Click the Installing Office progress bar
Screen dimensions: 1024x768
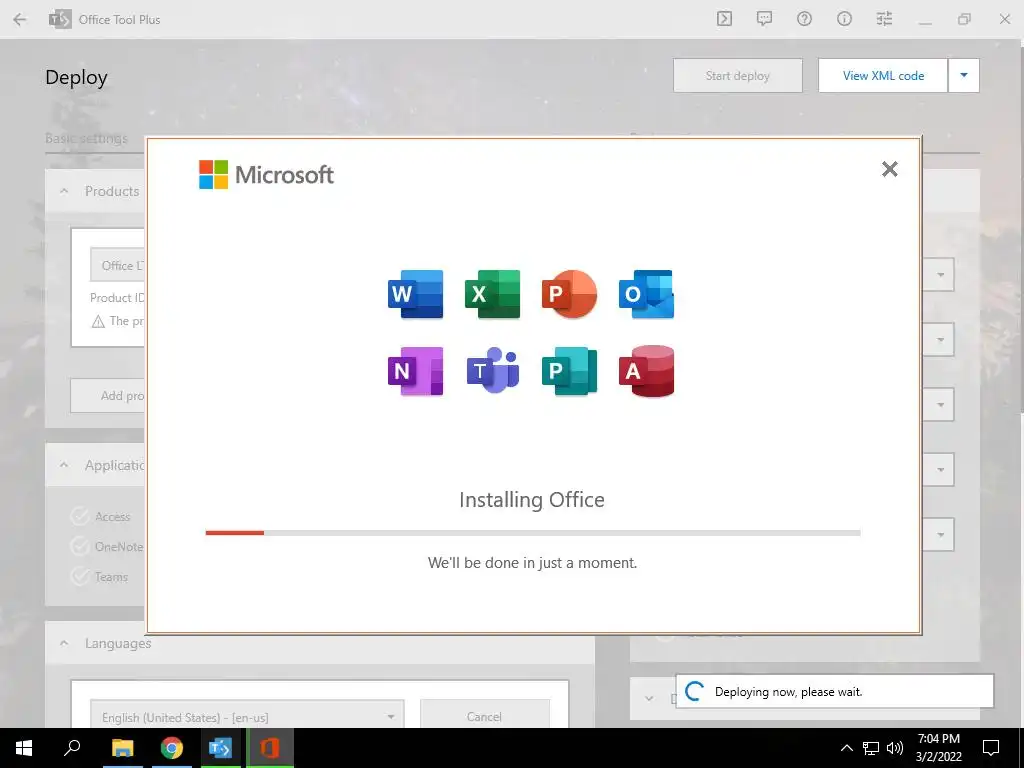coord(533,533)
